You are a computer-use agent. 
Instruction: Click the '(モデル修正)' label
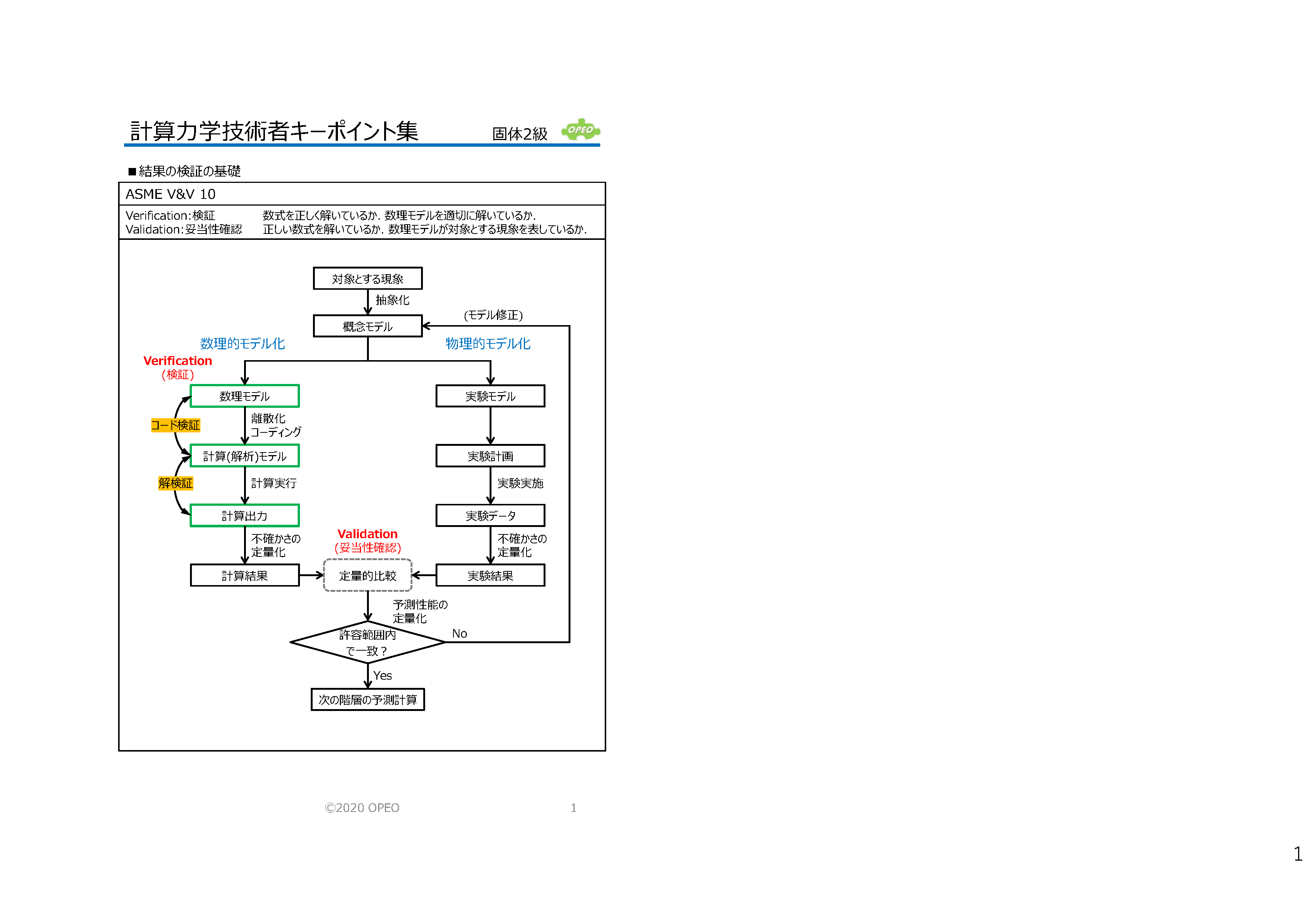coord(493,315)
